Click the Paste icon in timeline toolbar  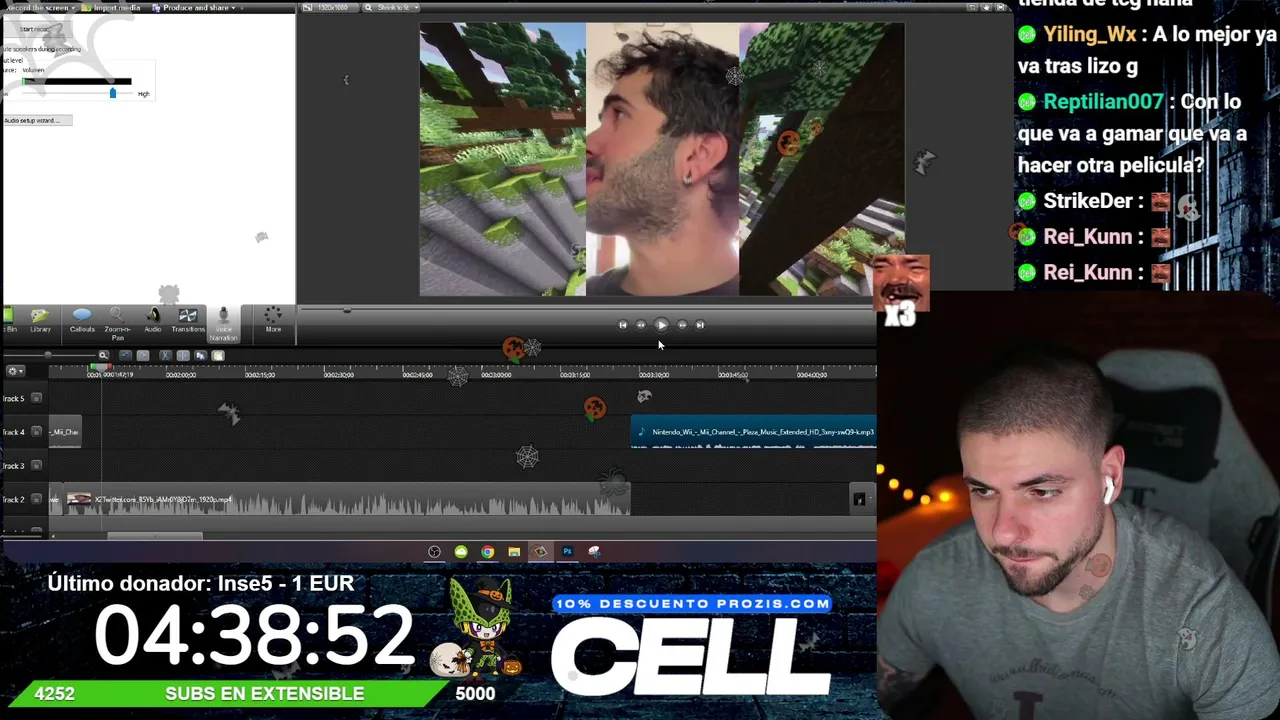pos(217,355)
